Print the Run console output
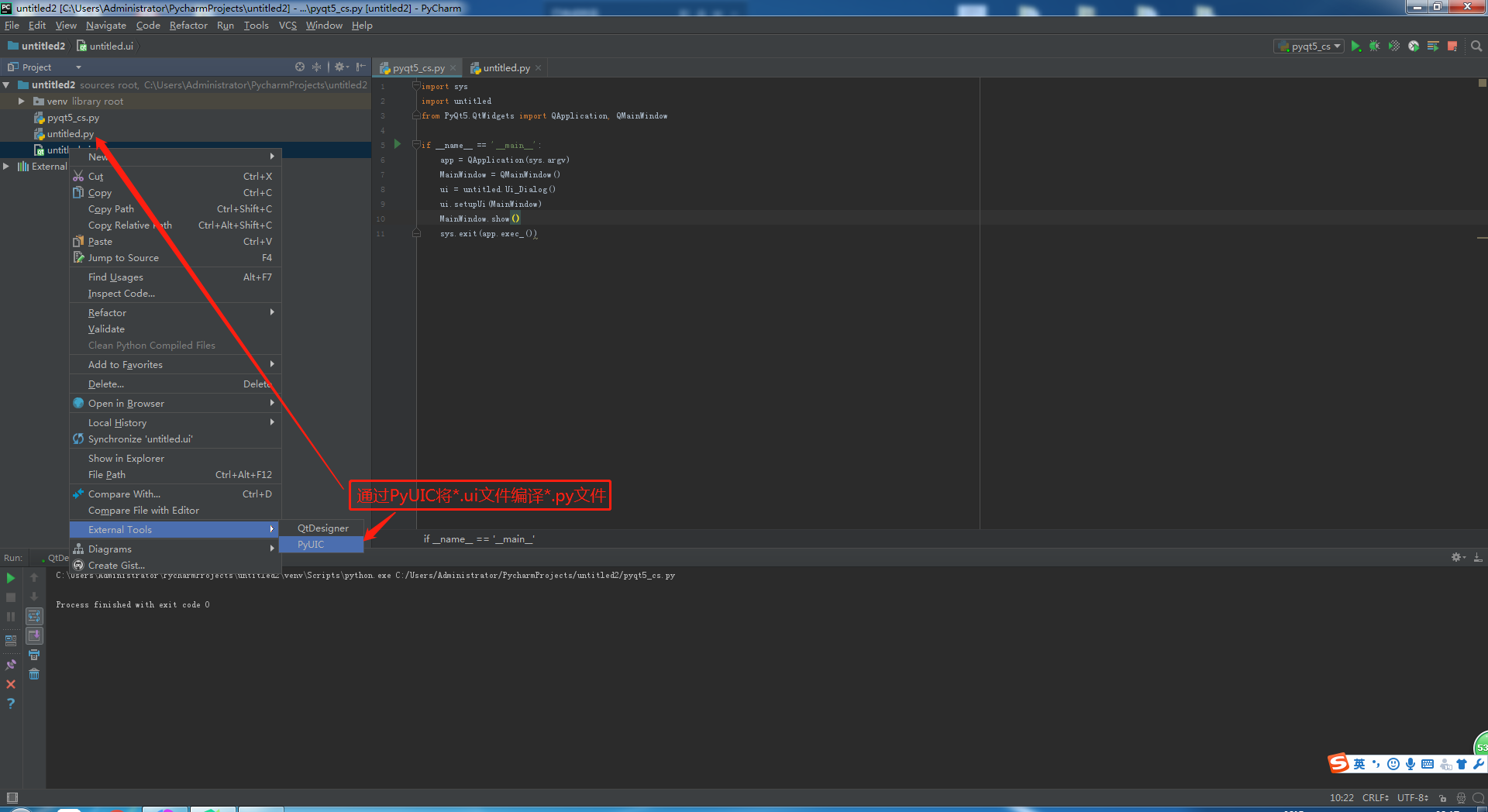 click(34, 655)
